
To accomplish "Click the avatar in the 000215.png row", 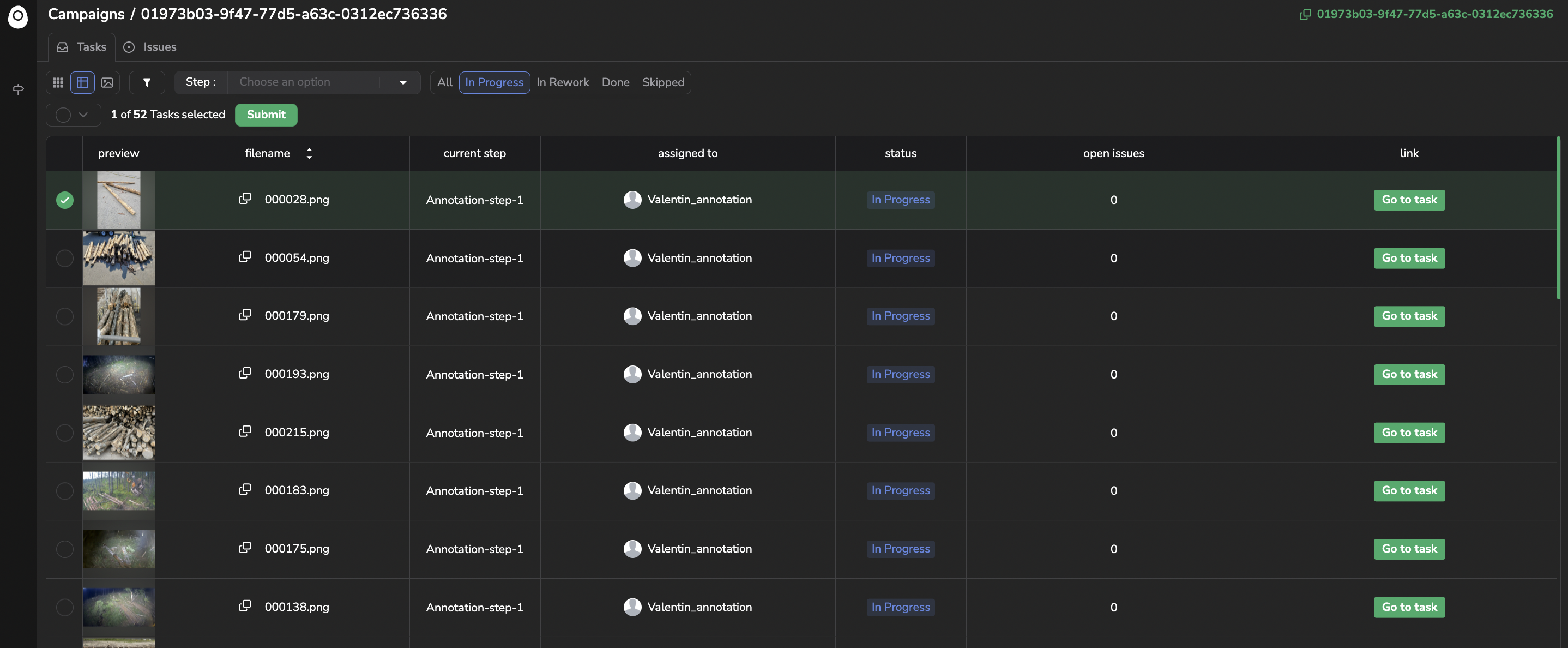I will (x=632, y=433).
